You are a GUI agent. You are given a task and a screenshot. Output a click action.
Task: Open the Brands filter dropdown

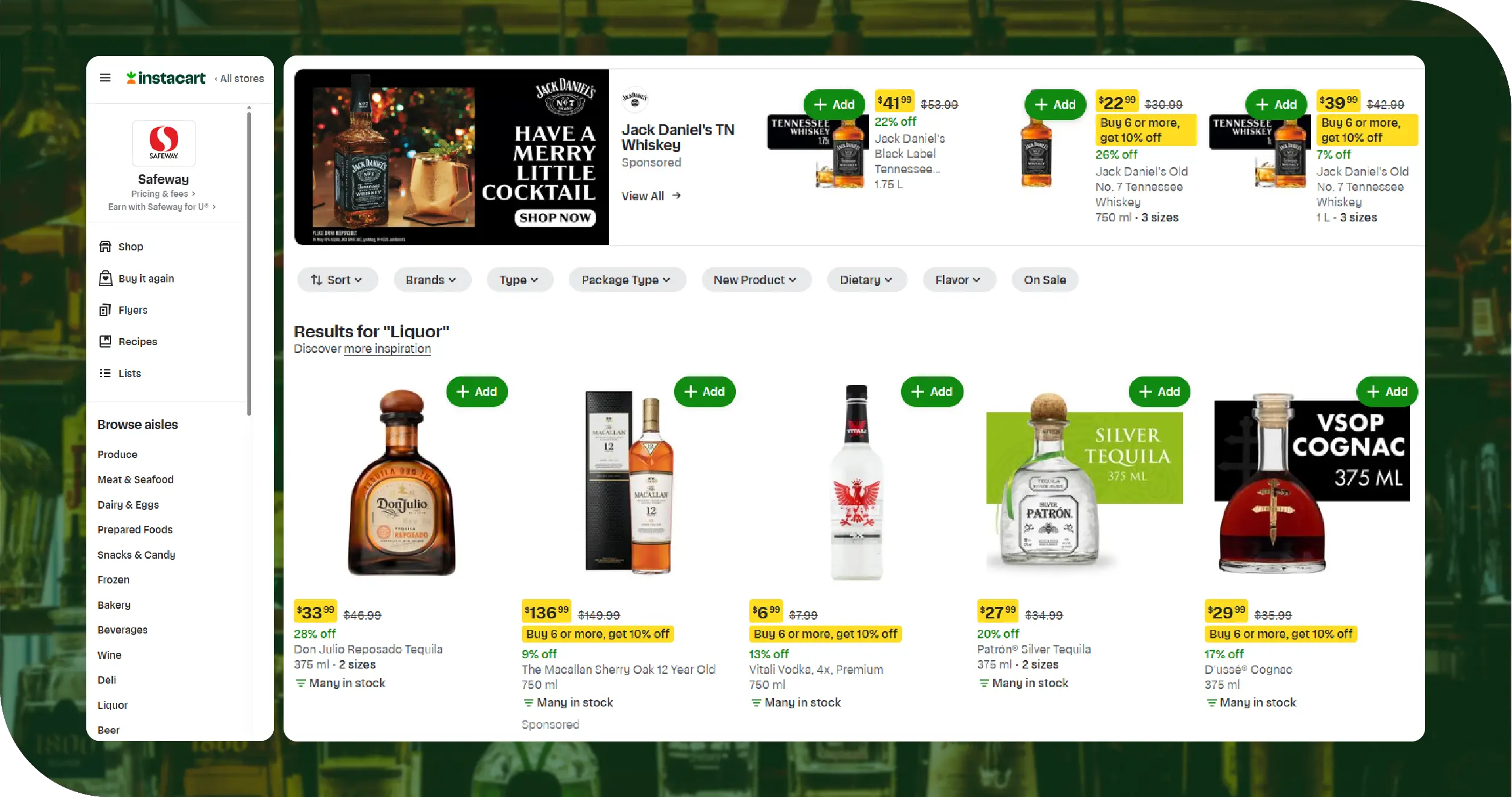[431, 280]
